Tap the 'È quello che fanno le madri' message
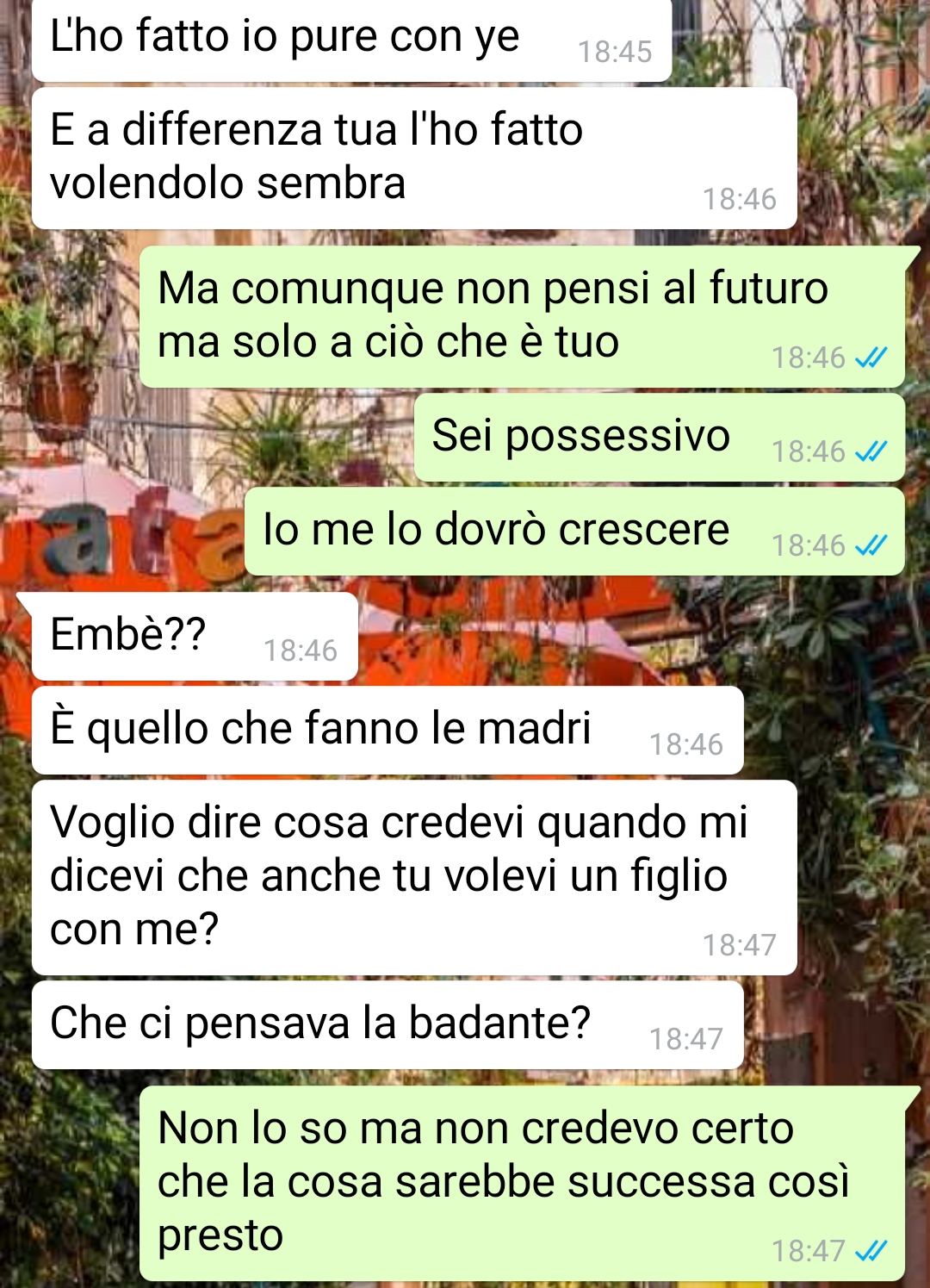 387,730
